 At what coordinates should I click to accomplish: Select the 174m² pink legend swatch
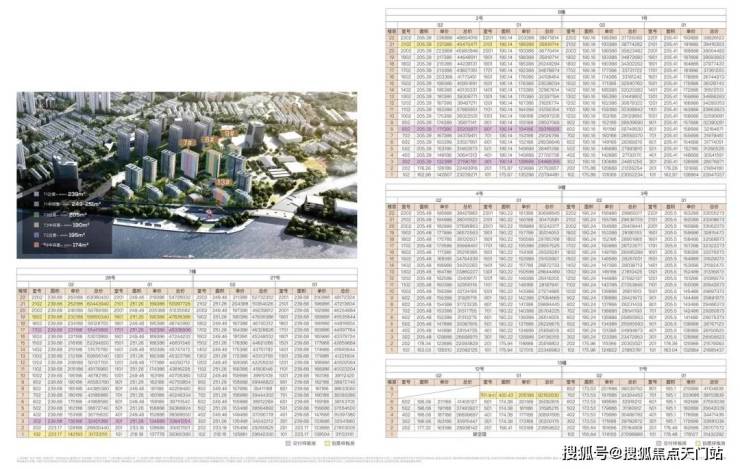click(x=36, y=245)
